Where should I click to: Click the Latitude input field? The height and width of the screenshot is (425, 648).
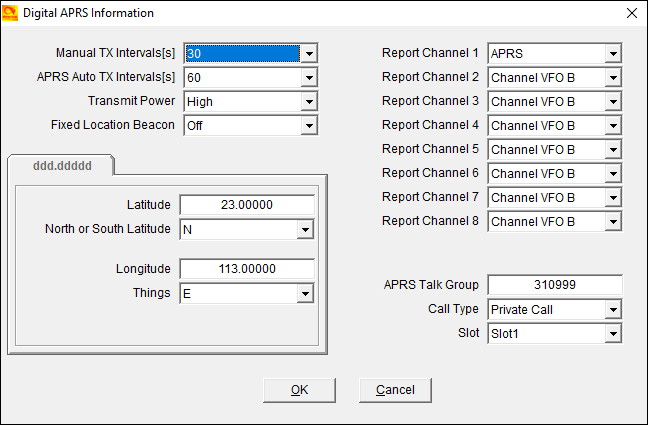pyautogui.click(x=247, y=205)
